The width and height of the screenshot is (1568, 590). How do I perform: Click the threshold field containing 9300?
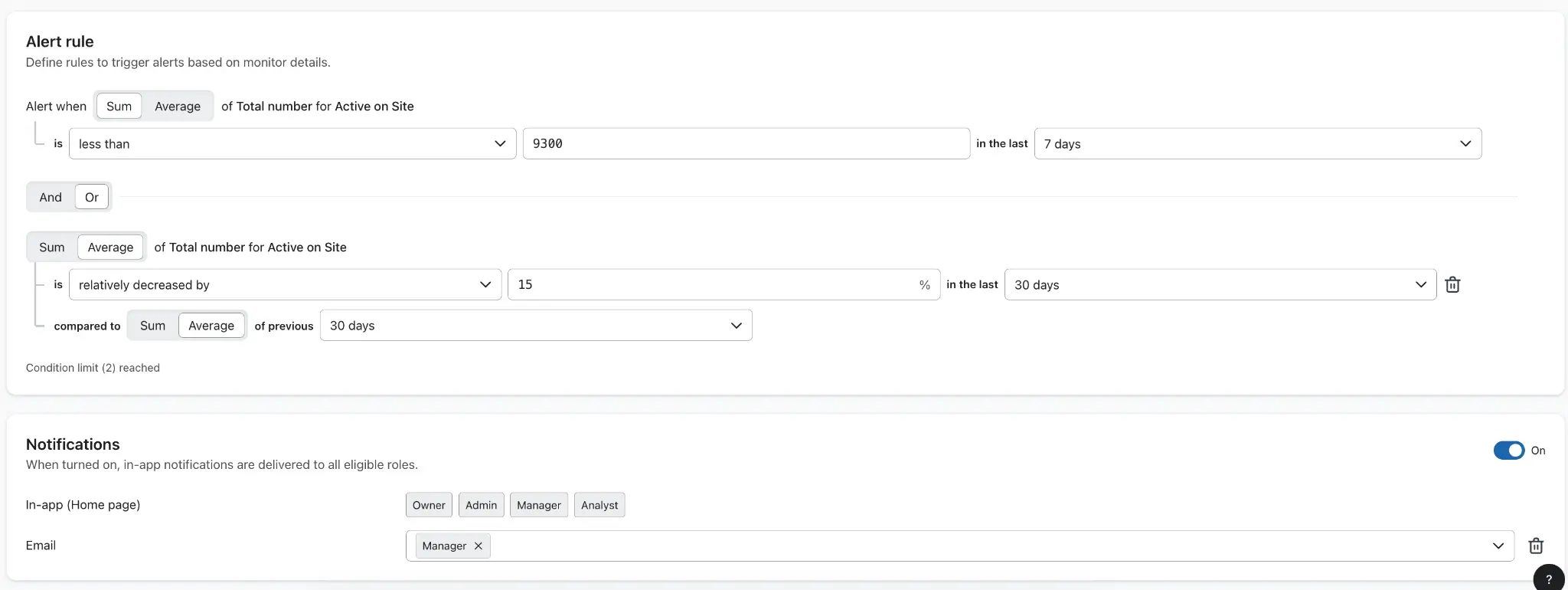746,144
